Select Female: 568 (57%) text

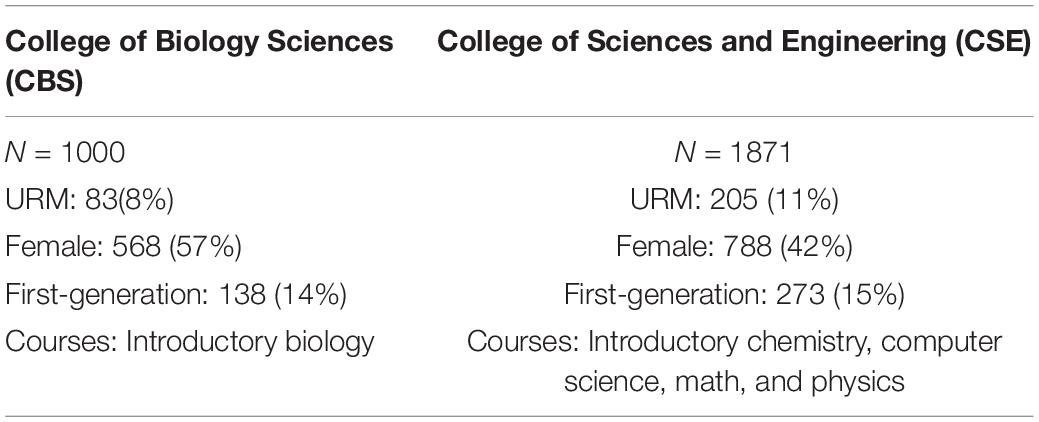pos(123,248)
